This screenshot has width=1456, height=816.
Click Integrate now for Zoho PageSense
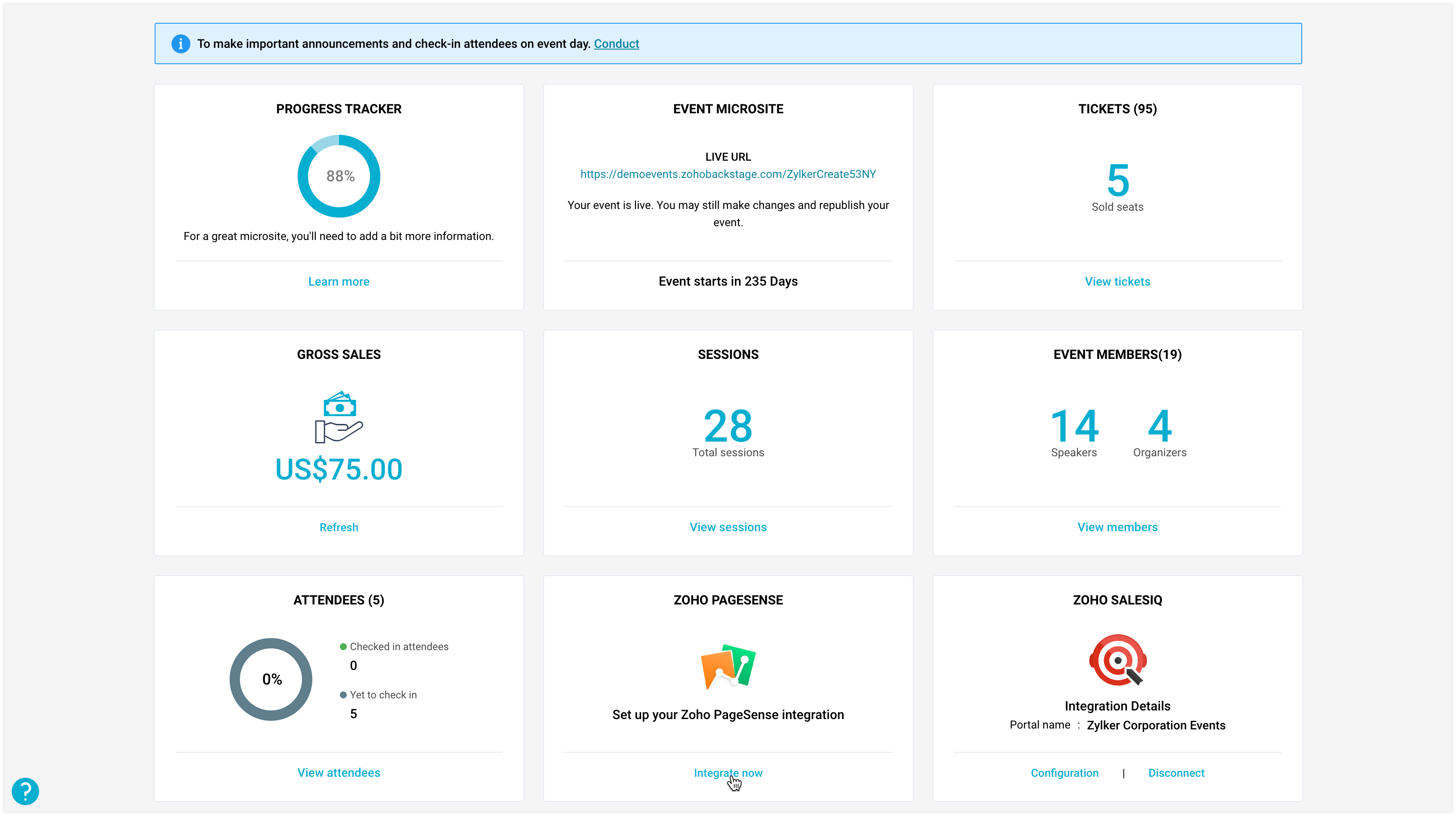pyautogui.click(x=728, y=772)
